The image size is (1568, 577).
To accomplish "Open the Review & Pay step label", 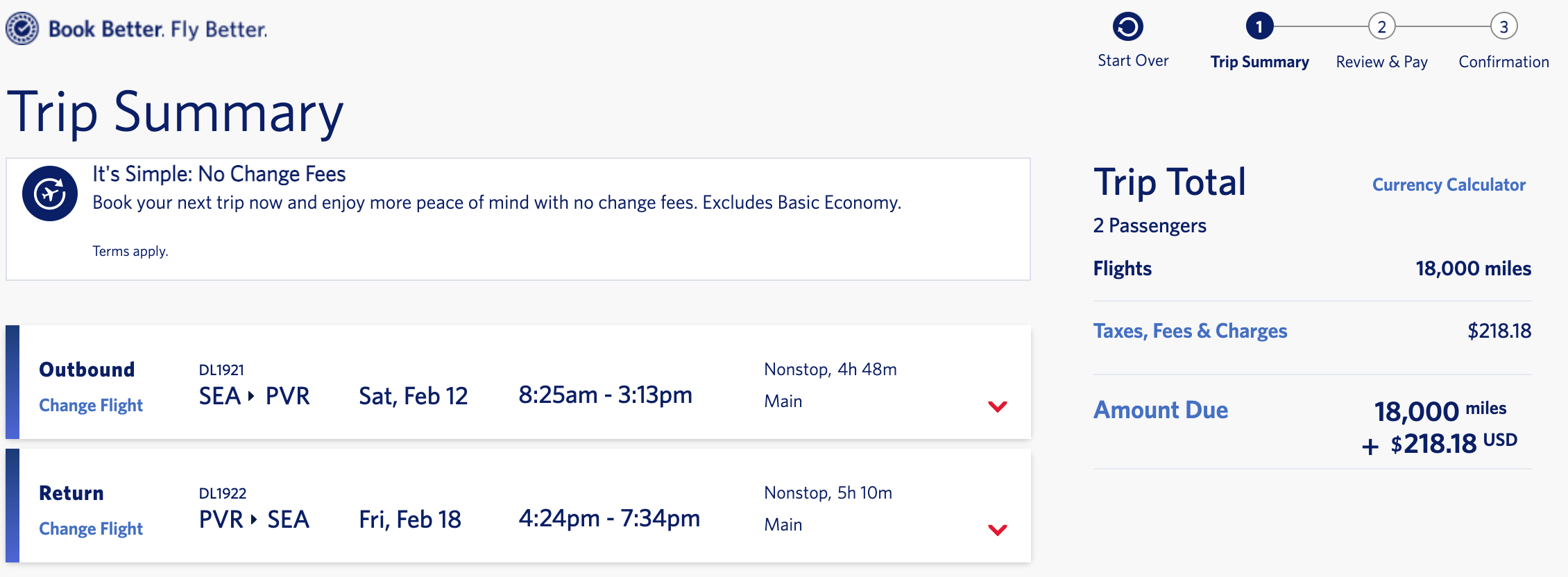I will pos(1381,61).
